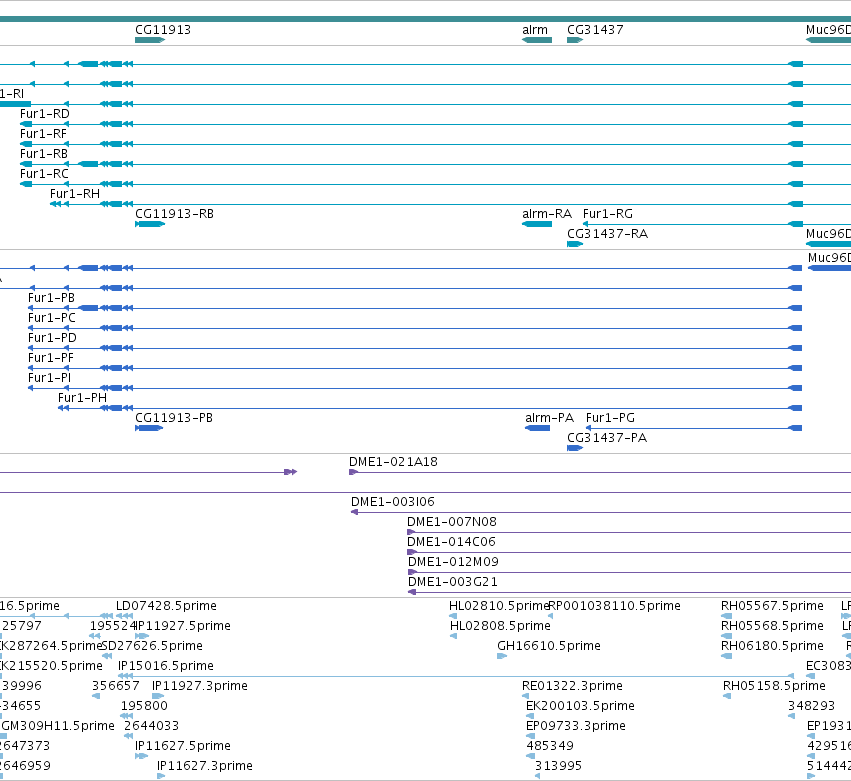Select BAC clone DME1-007N08
851x781 pixels.
tap(452, 522)
